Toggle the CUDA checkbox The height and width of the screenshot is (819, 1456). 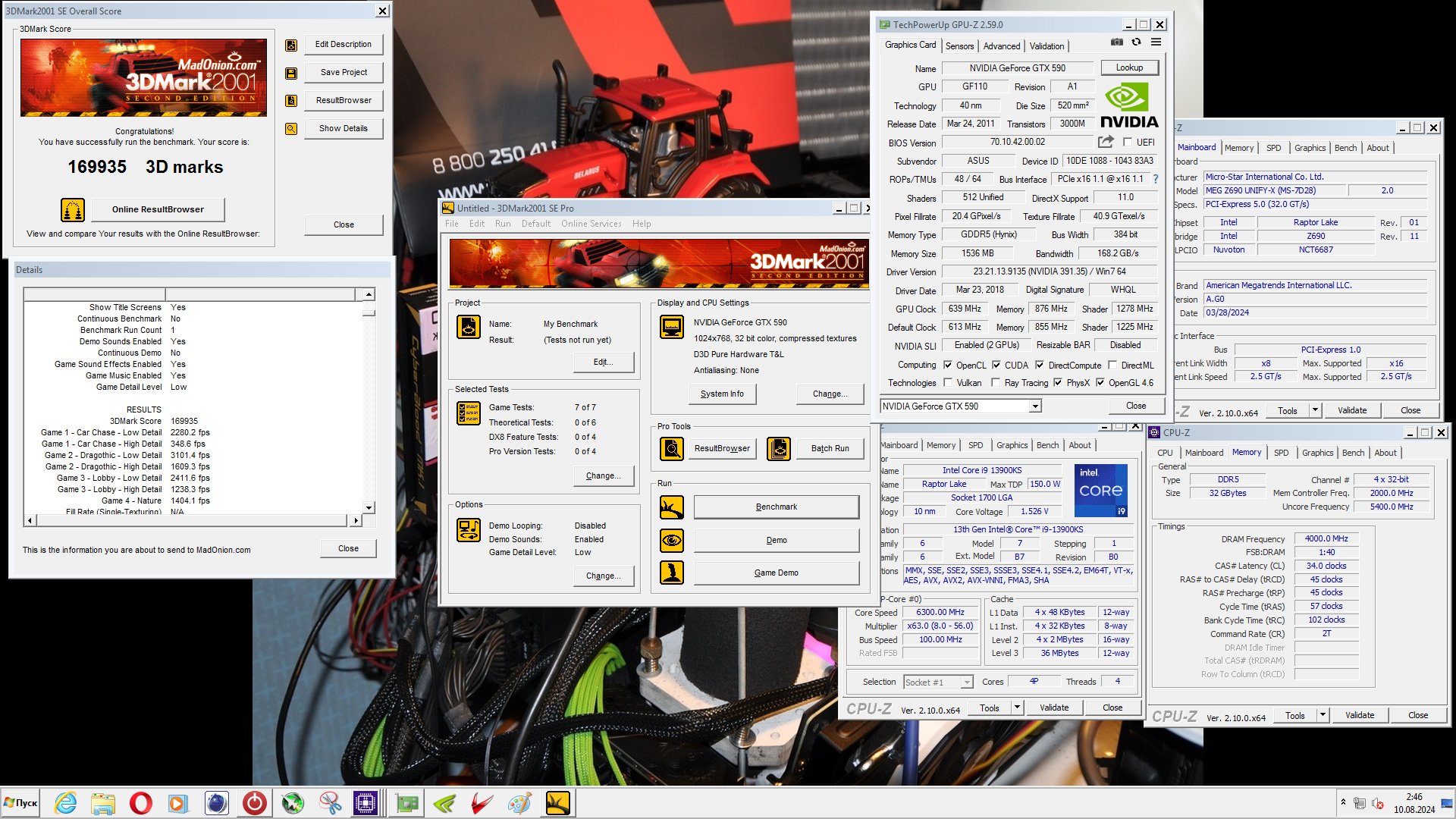[x=996, y=365]
